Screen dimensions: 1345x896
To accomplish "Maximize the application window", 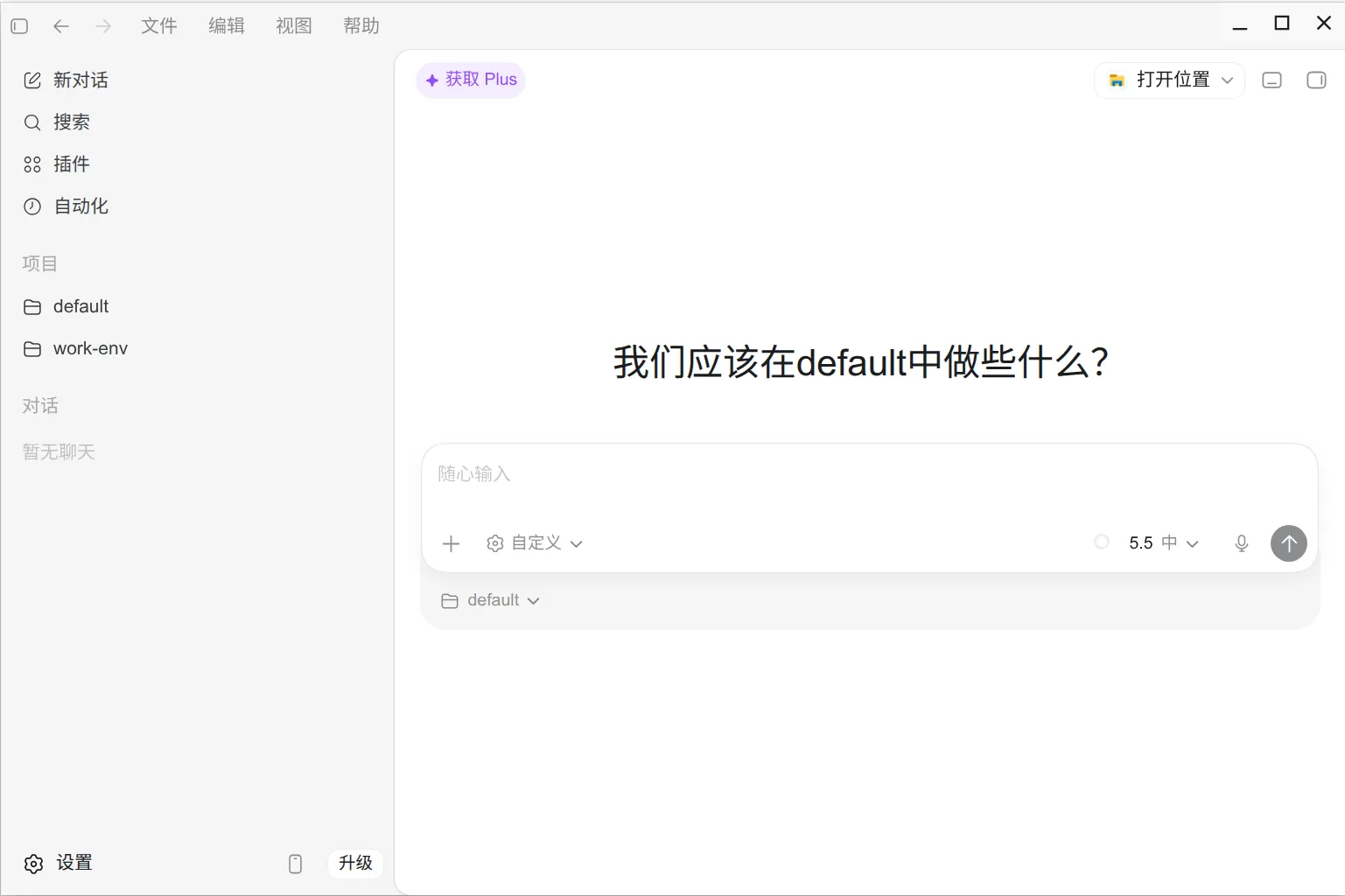I will (1282, 24).
